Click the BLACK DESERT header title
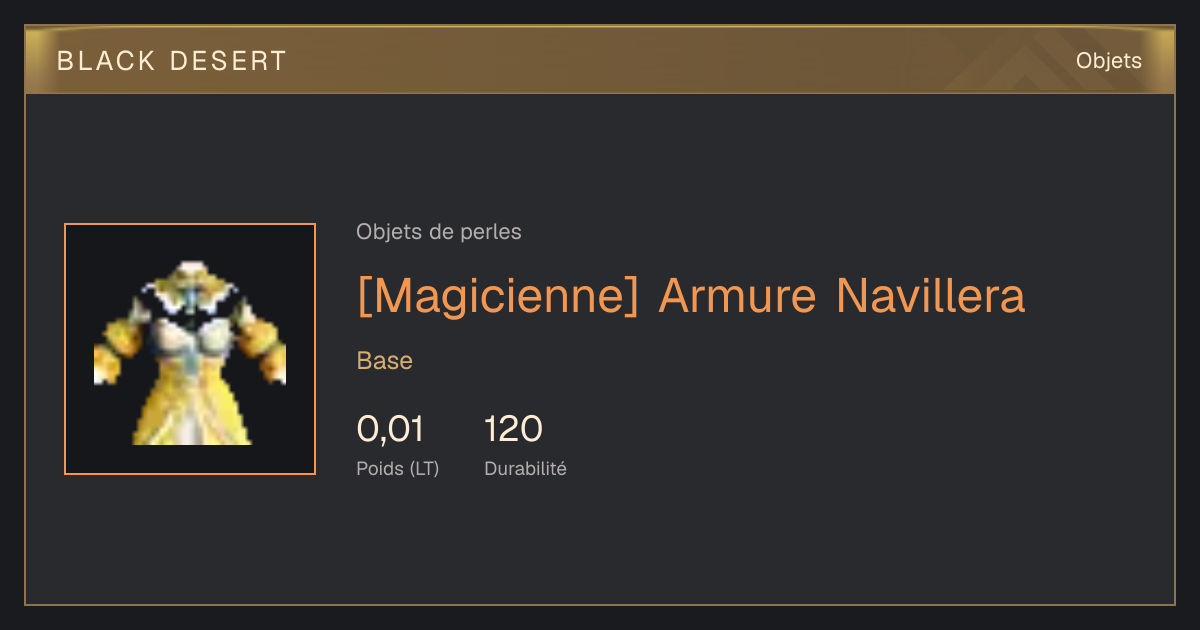Screen dimensions: 1200x630 click(172, 61)
